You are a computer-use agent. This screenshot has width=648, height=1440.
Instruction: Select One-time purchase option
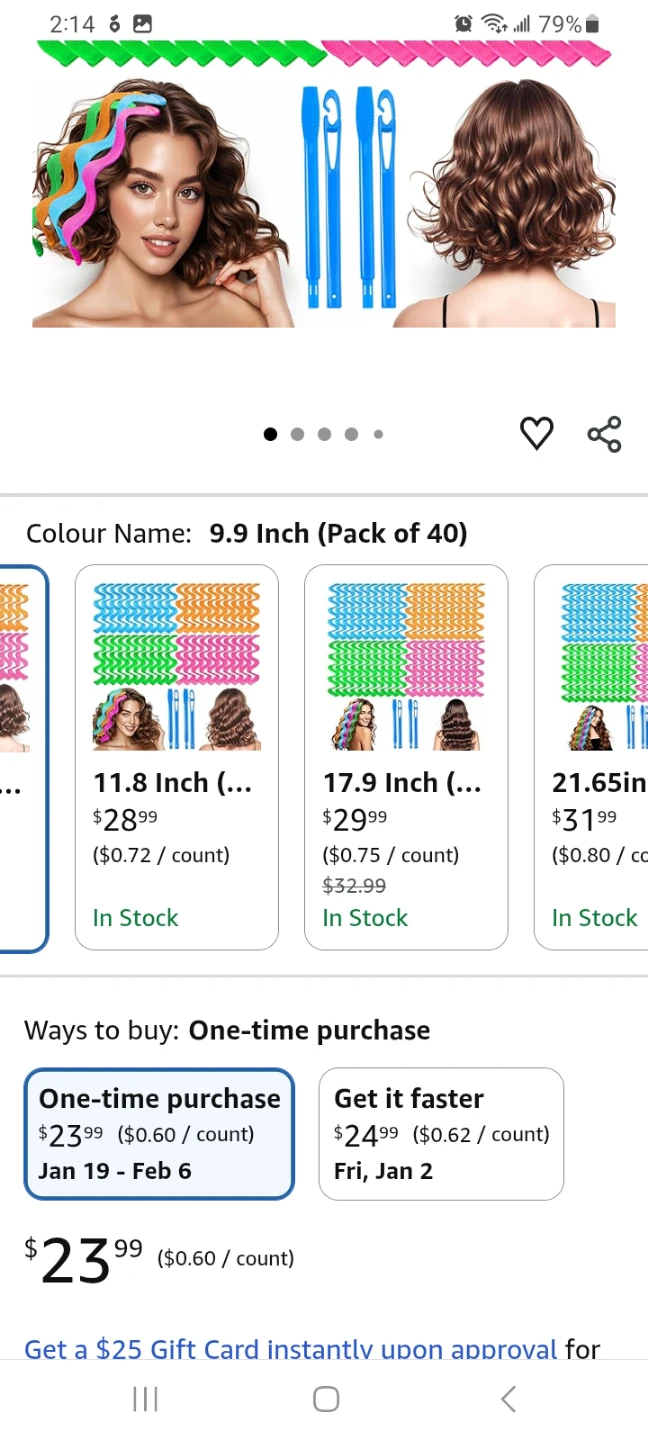[159, 1133]
